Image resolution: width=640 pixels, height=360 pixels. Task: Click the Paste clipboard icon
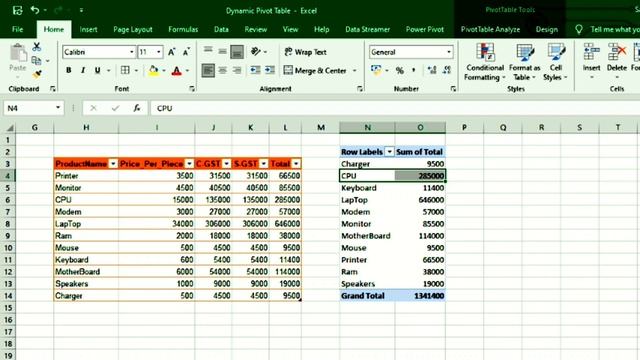[x=18, y=53]
